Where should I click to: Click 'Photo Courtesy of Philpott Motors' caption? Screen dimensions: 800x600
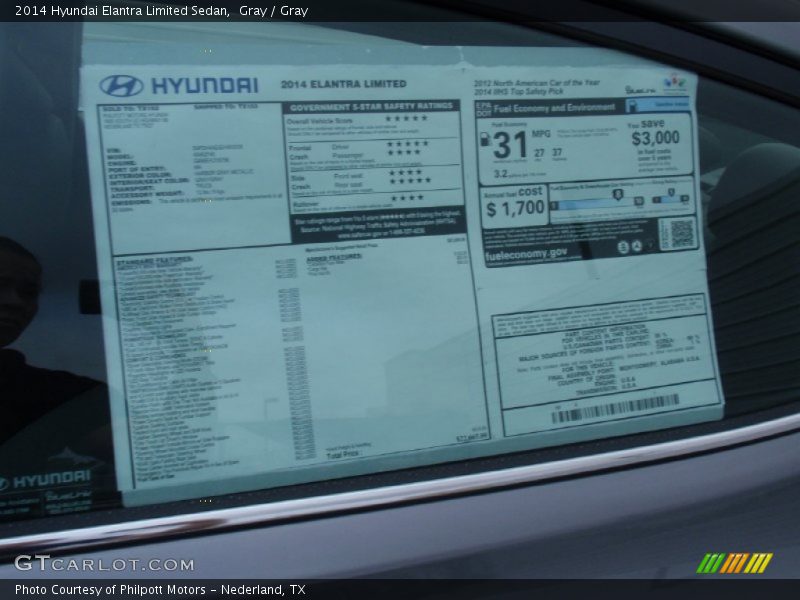(x=110, y=590)
